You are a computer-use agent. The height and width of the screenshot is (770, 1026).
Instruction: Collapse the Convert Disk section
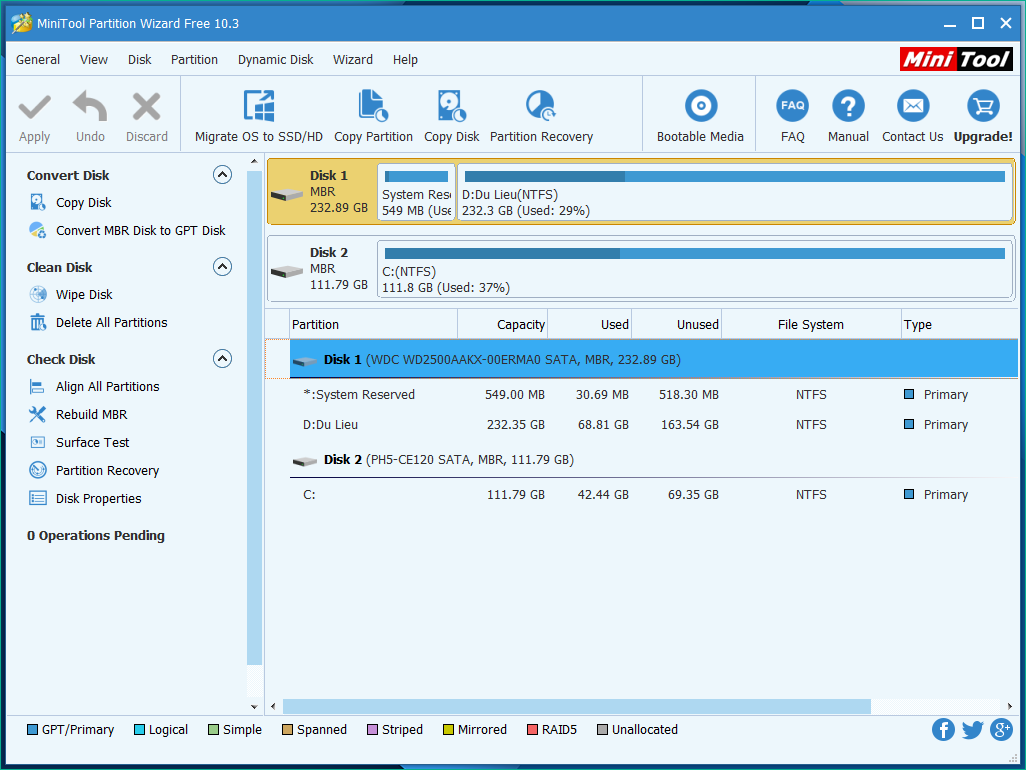pyautogui.click(x=222, y=175)
